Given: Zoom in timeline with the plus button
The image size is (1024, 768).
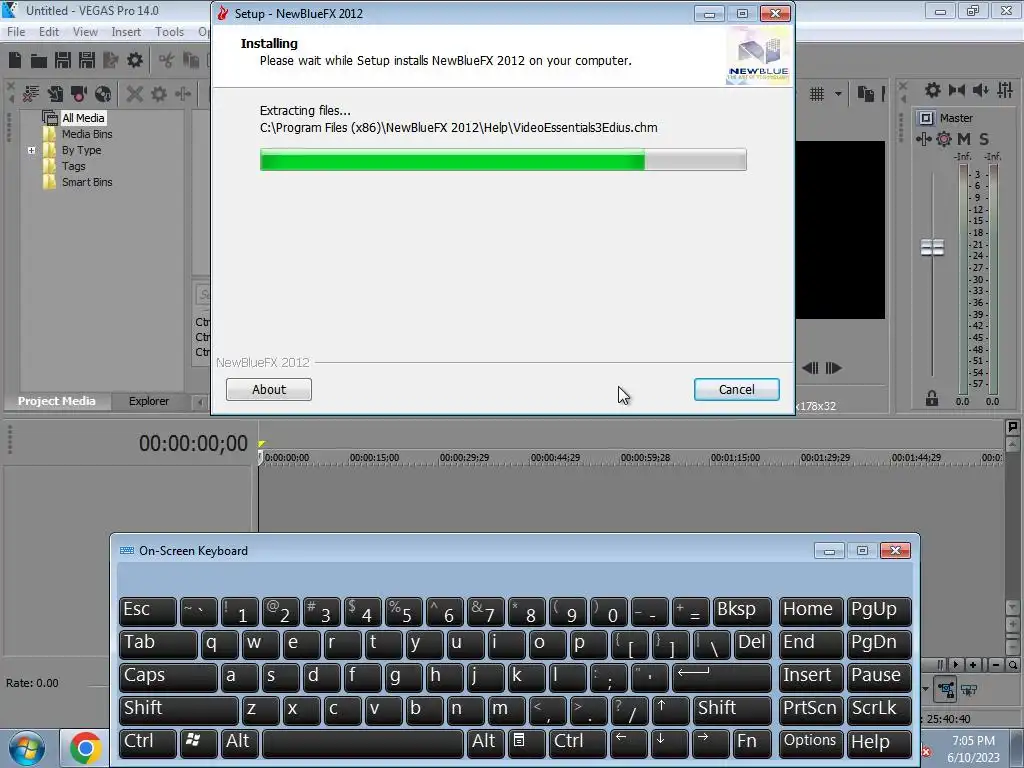Looking at the screenshot, I should [973, 665].
